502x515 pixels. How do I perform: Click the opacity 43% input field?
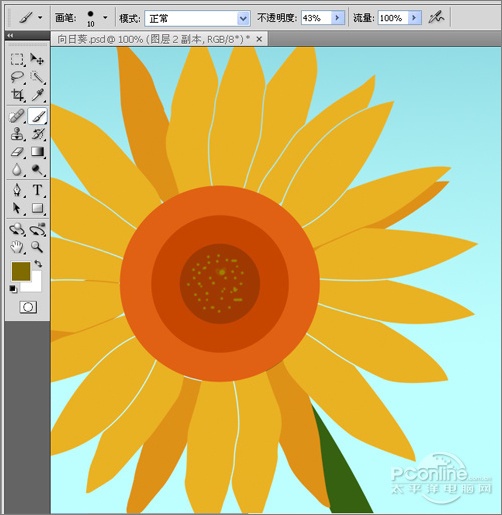pyautogui.click(x=316, y=18)
